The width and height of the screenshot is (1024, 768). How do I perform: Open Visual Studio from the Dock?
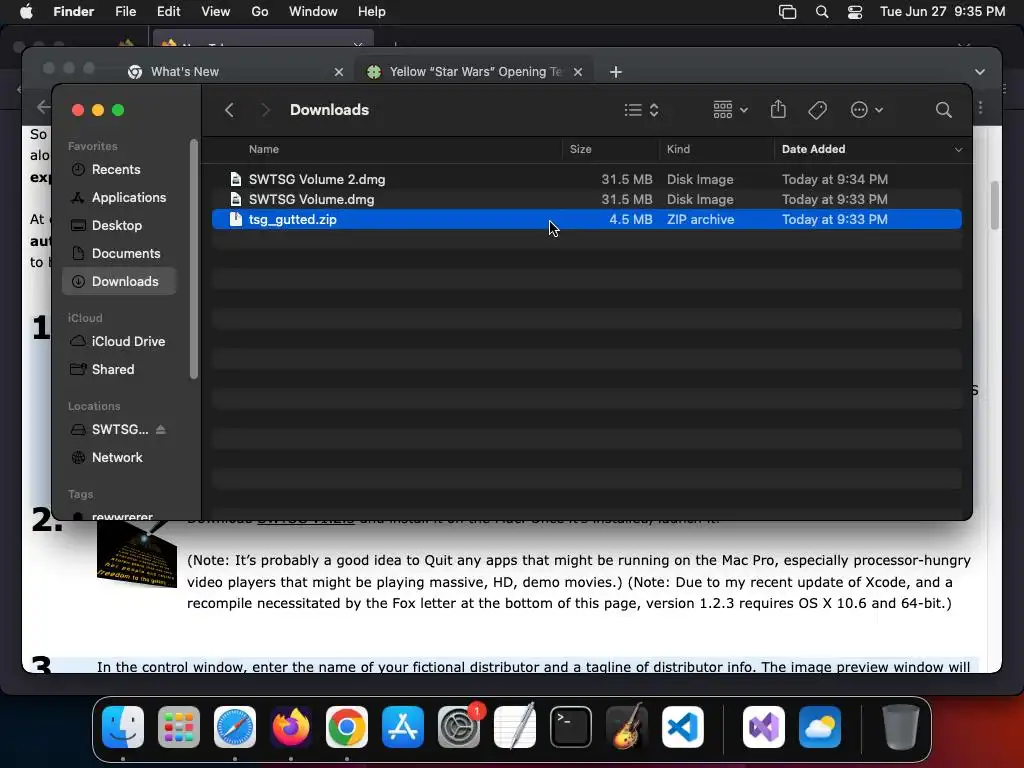tap(764, 726)
